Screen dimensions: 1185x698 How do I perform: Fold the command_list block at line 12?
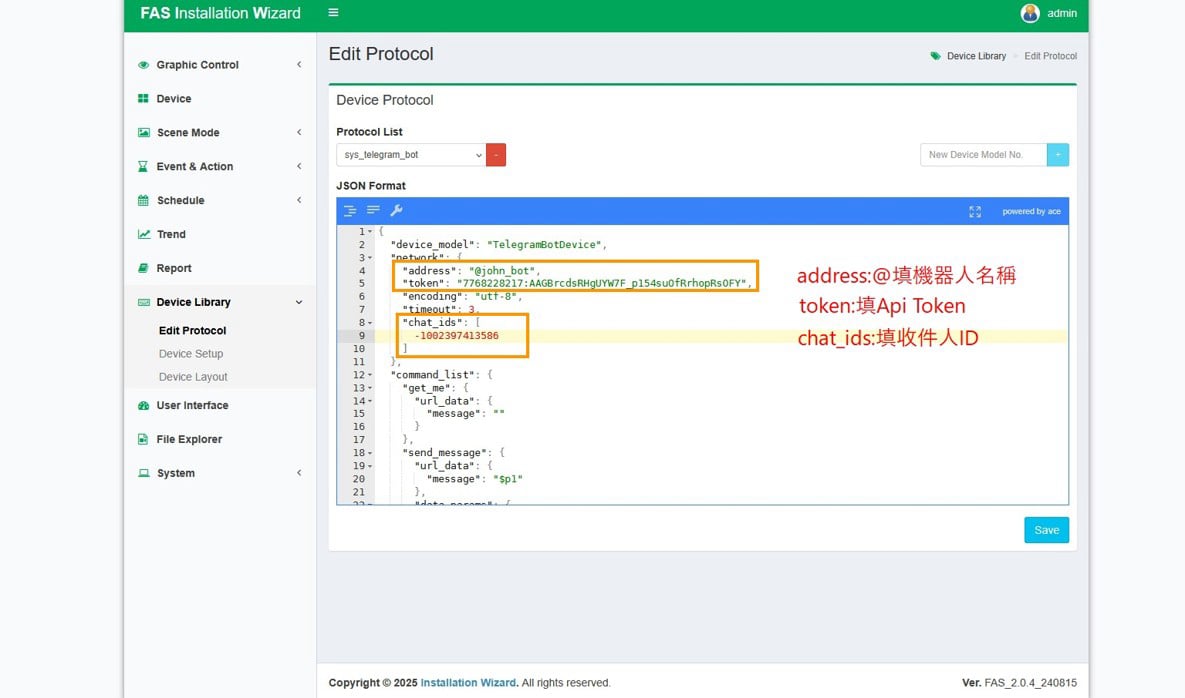click(x=371, y=375)
